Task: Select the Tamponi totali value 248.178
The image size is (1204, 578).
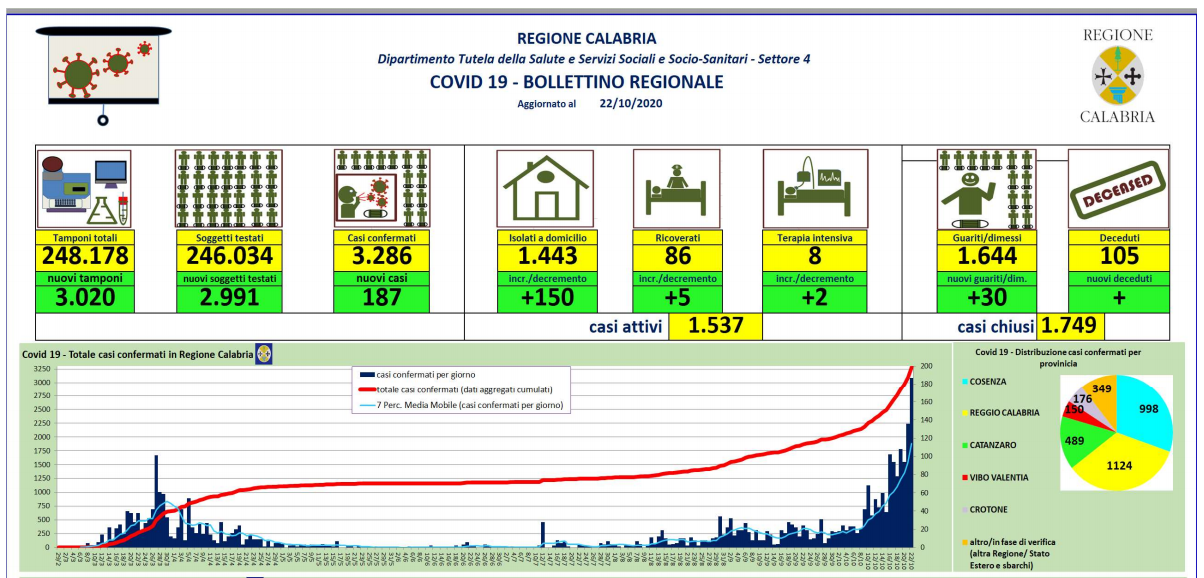Action: [x=83, y=257]
